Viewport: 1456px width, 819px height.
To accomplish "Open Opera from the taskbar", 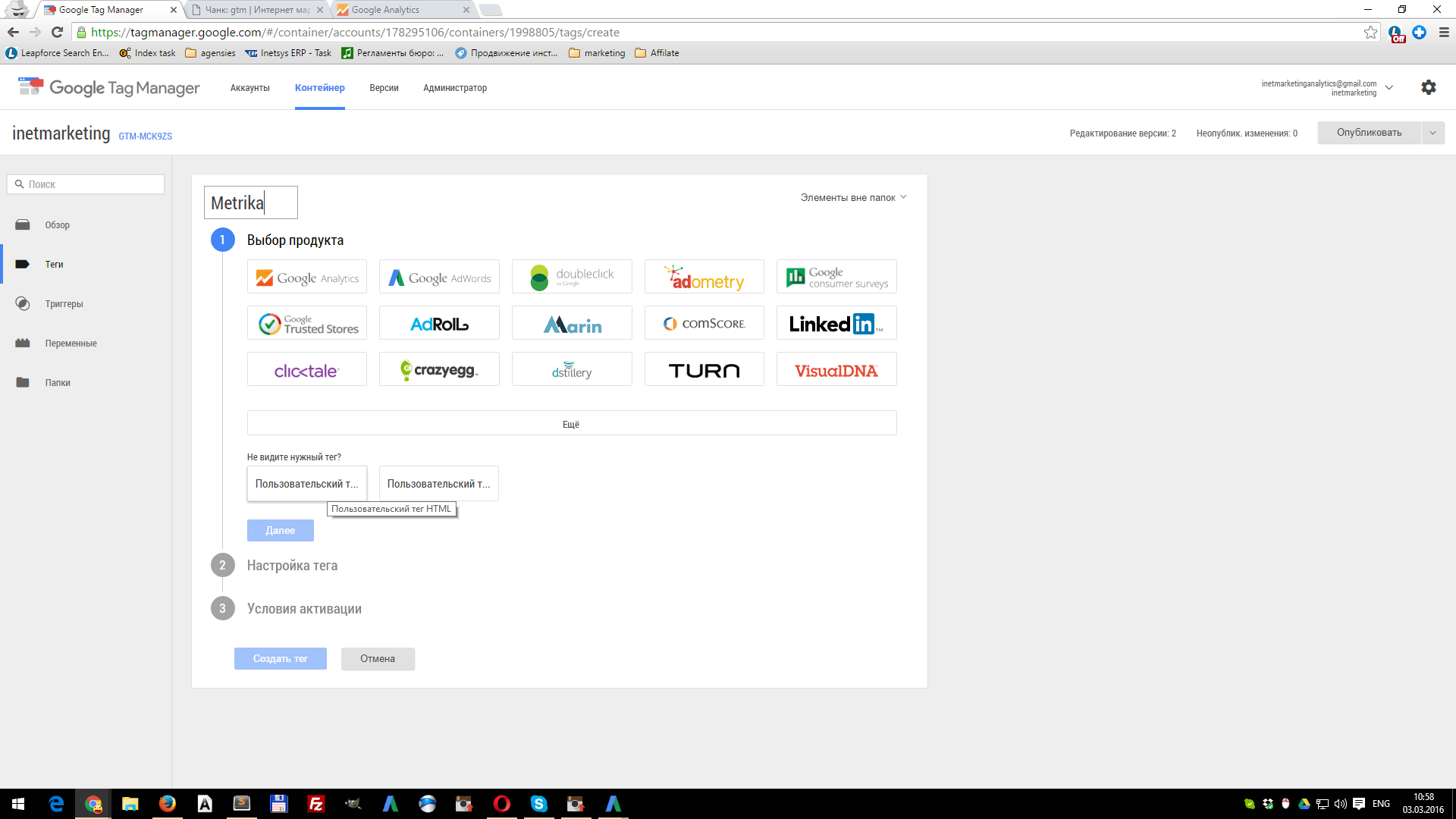I will click(x=501, y=804).
